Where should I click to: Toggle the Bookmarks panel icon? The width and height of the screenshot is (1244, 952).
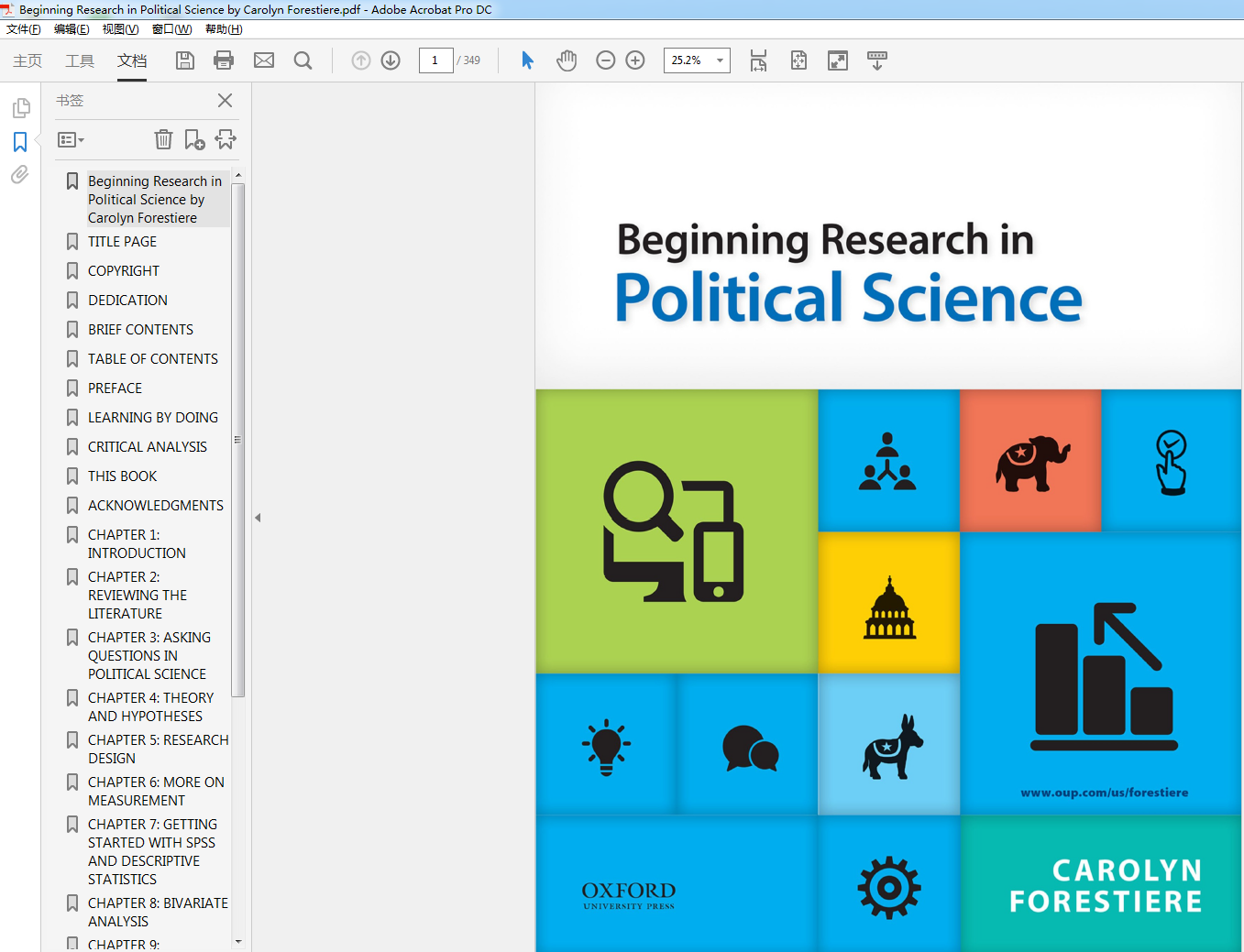point(20,142)
